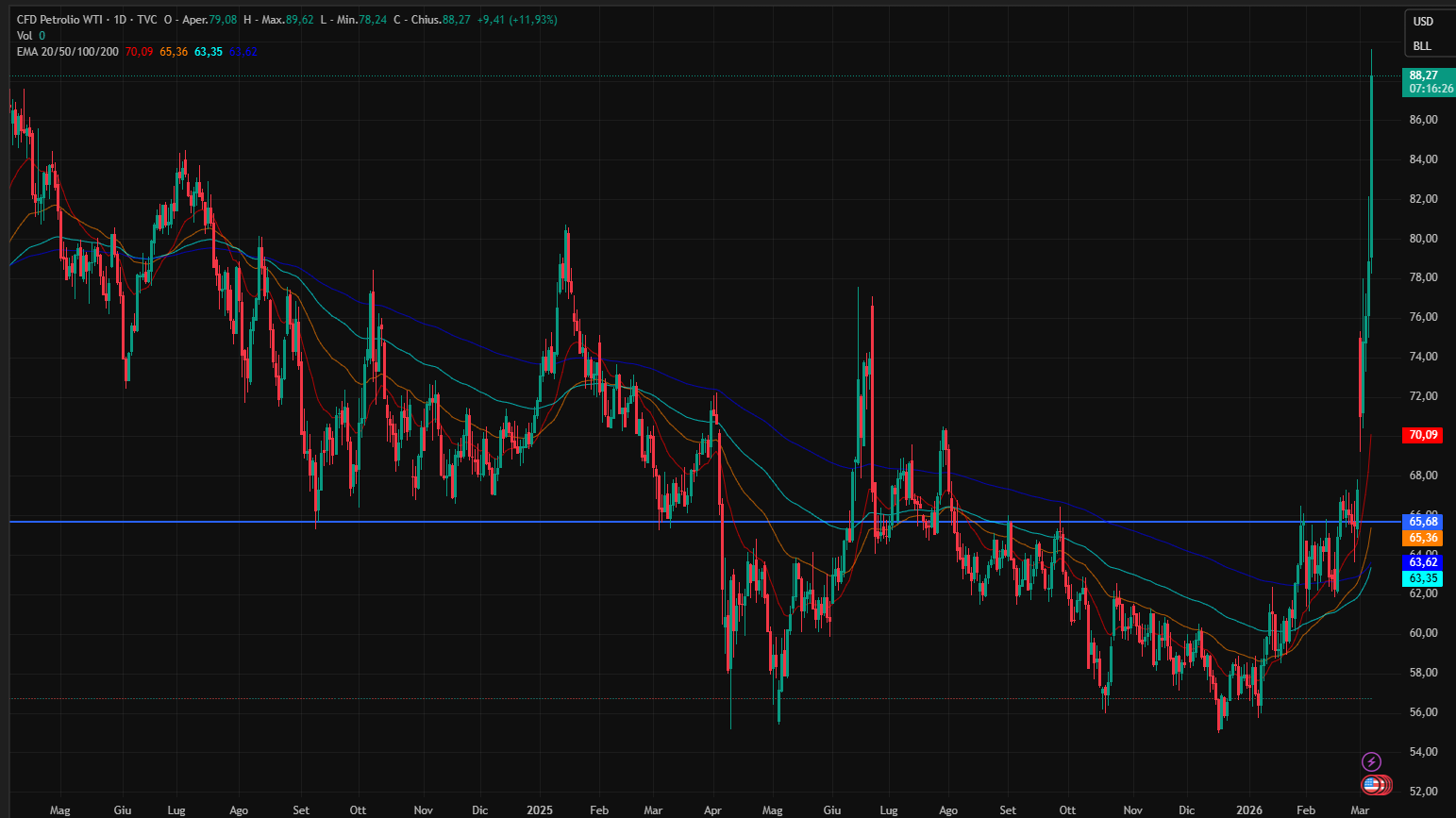
Task: Click the 2026 label on the time axis
Action: tap(1249, 810)
